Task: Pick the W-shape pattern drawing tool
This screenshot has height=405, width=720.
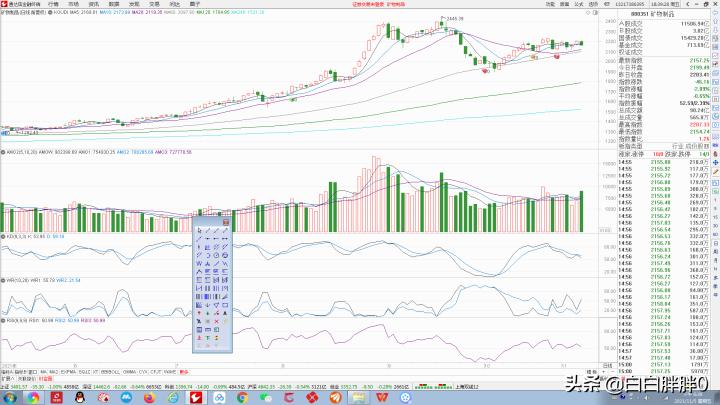Action: pos(199,264)
